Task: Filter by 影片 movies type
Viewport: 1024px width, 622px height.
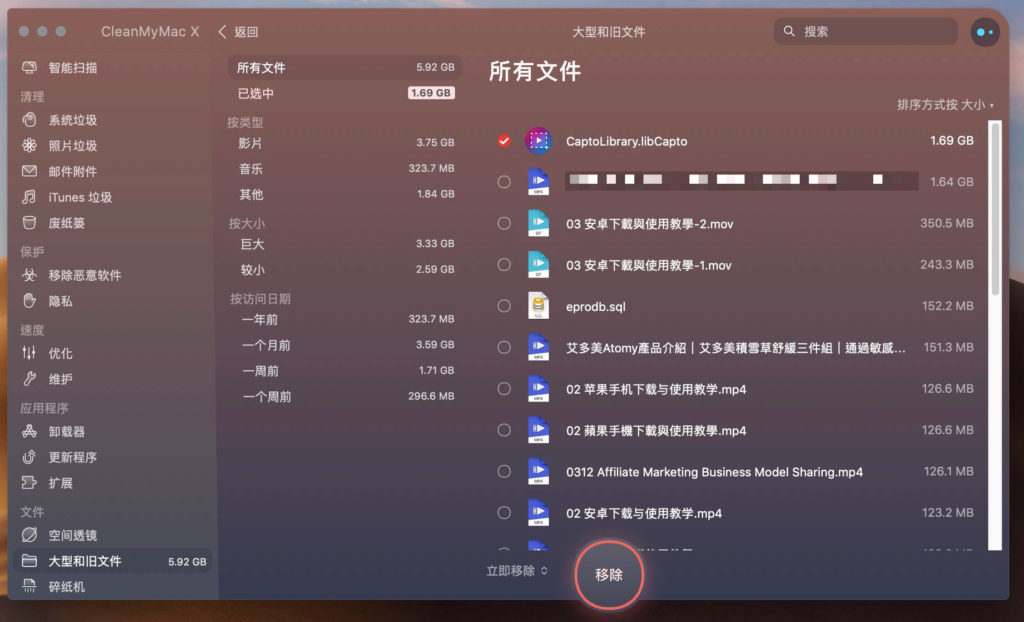Action: coord(345,142)
